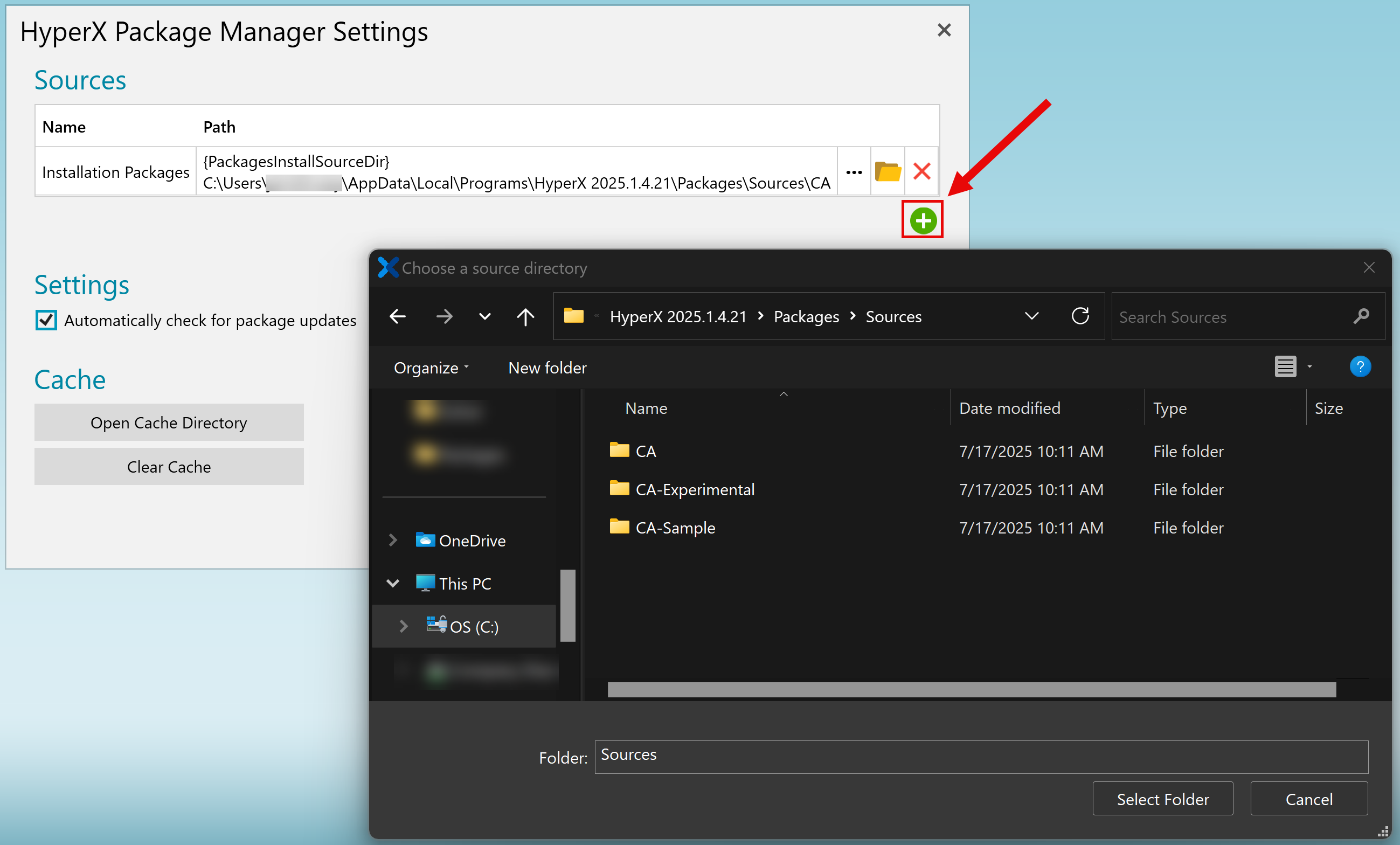Open help with the blue question icon
The image size is (1400, 845).
tap(1360, 366)
